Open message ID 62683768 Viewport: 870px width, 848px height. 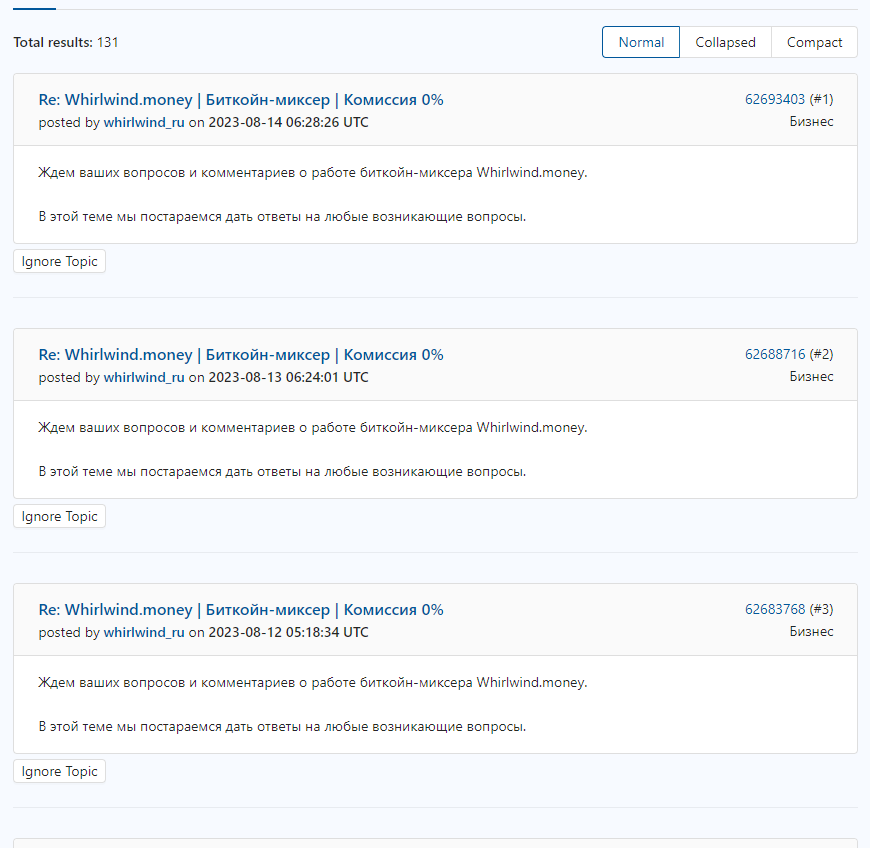coord(775,609)
